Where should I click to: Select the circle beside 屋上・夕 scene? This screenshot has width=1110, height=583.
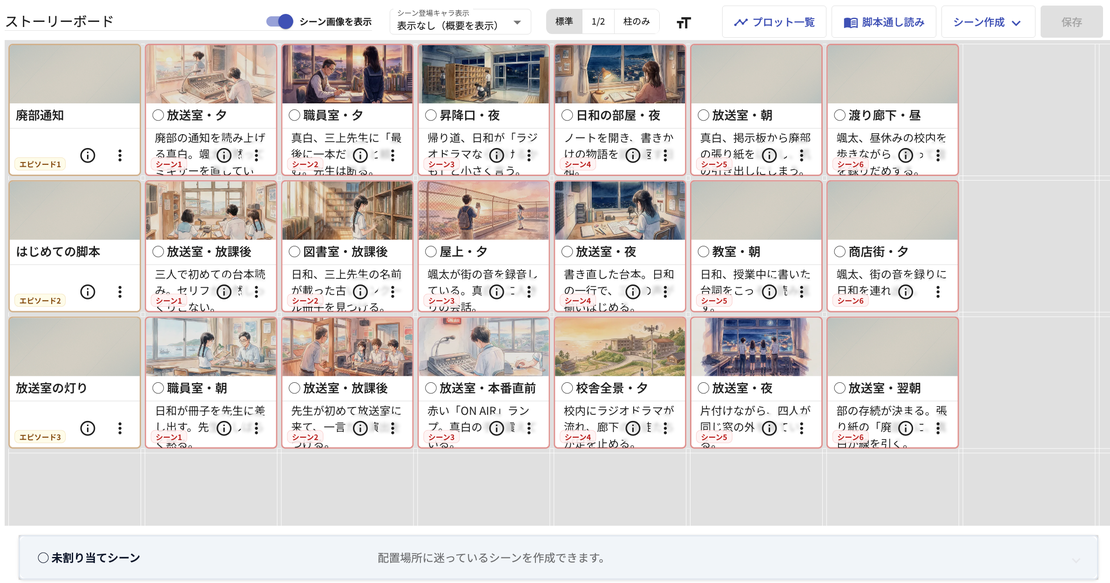point(430,252)
